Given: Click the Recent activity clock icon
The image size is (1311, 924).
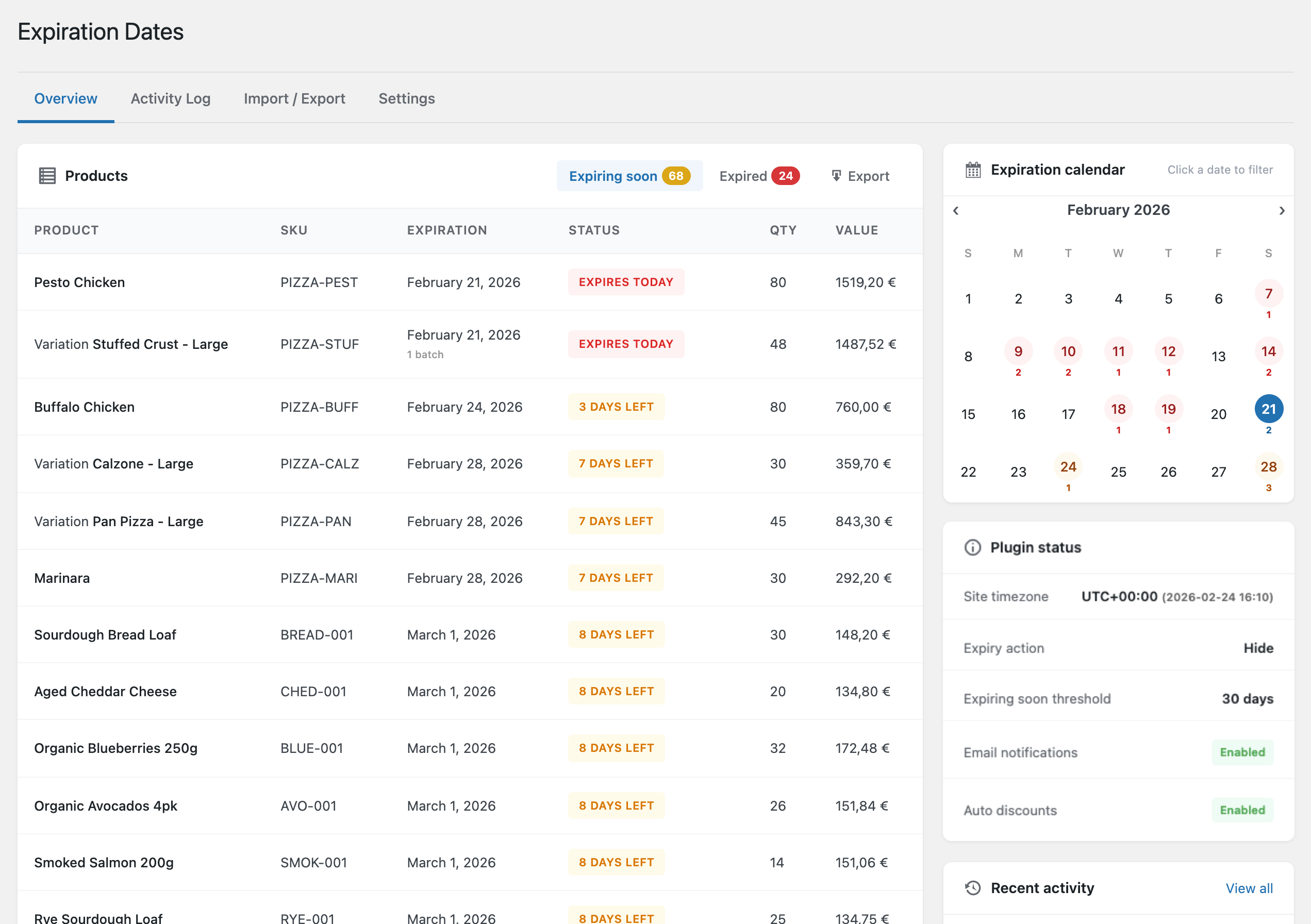Looking at the screenshot, I should point(972,888).
